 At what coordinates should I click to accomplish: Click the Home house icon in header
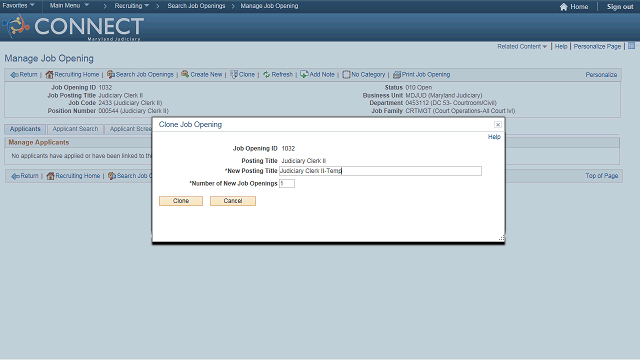click(x=564, y=7)
